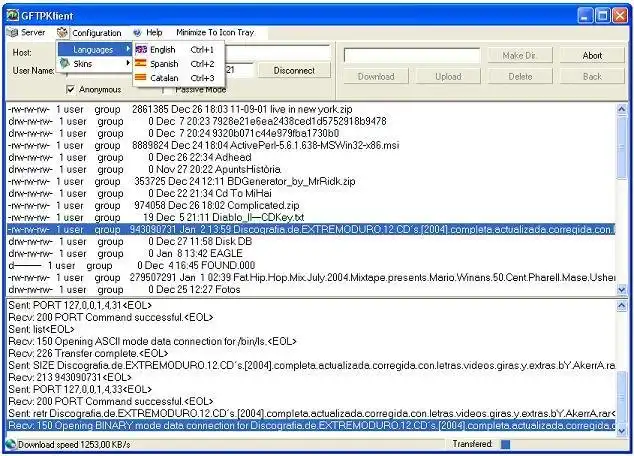634x456 pixels.
Task: Choose Spanish language option
Action: click(x=179, y=63)
